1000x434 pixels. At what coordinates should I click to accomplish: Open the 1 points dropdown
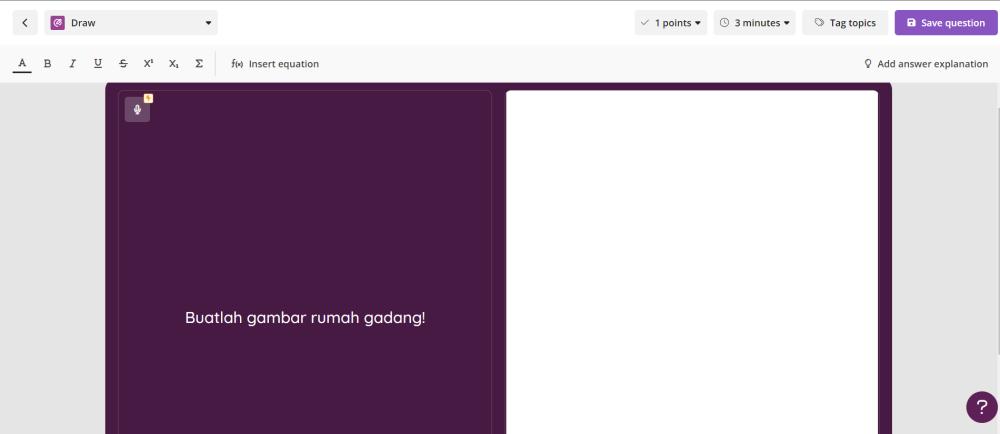[671, 23]
